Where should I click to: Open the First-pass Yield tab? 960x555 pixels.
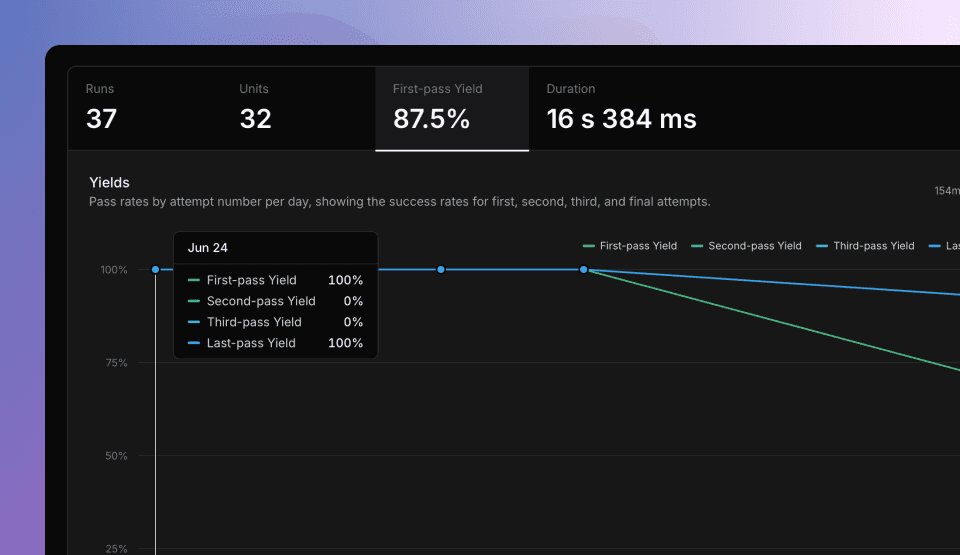point(452,109)
